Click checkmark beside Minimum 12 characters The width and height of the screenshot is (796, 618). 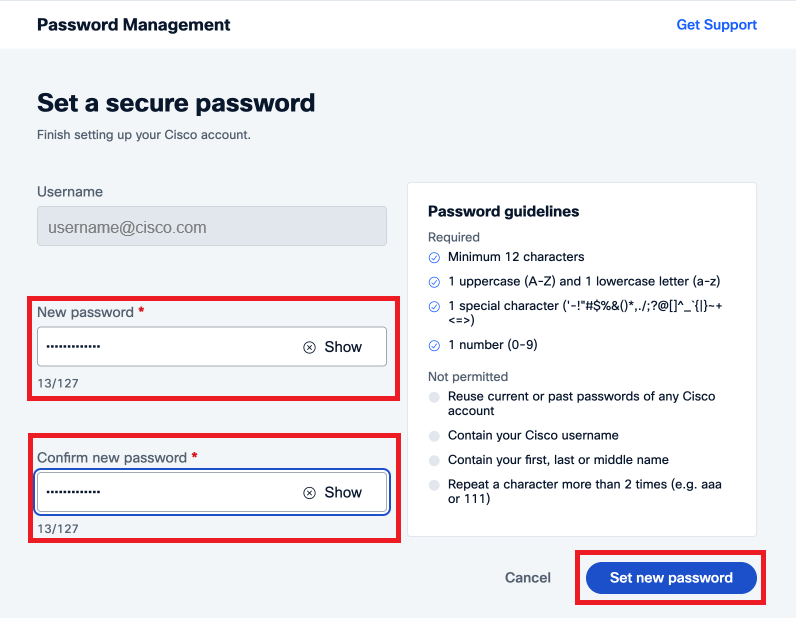[x=434, y=257]
